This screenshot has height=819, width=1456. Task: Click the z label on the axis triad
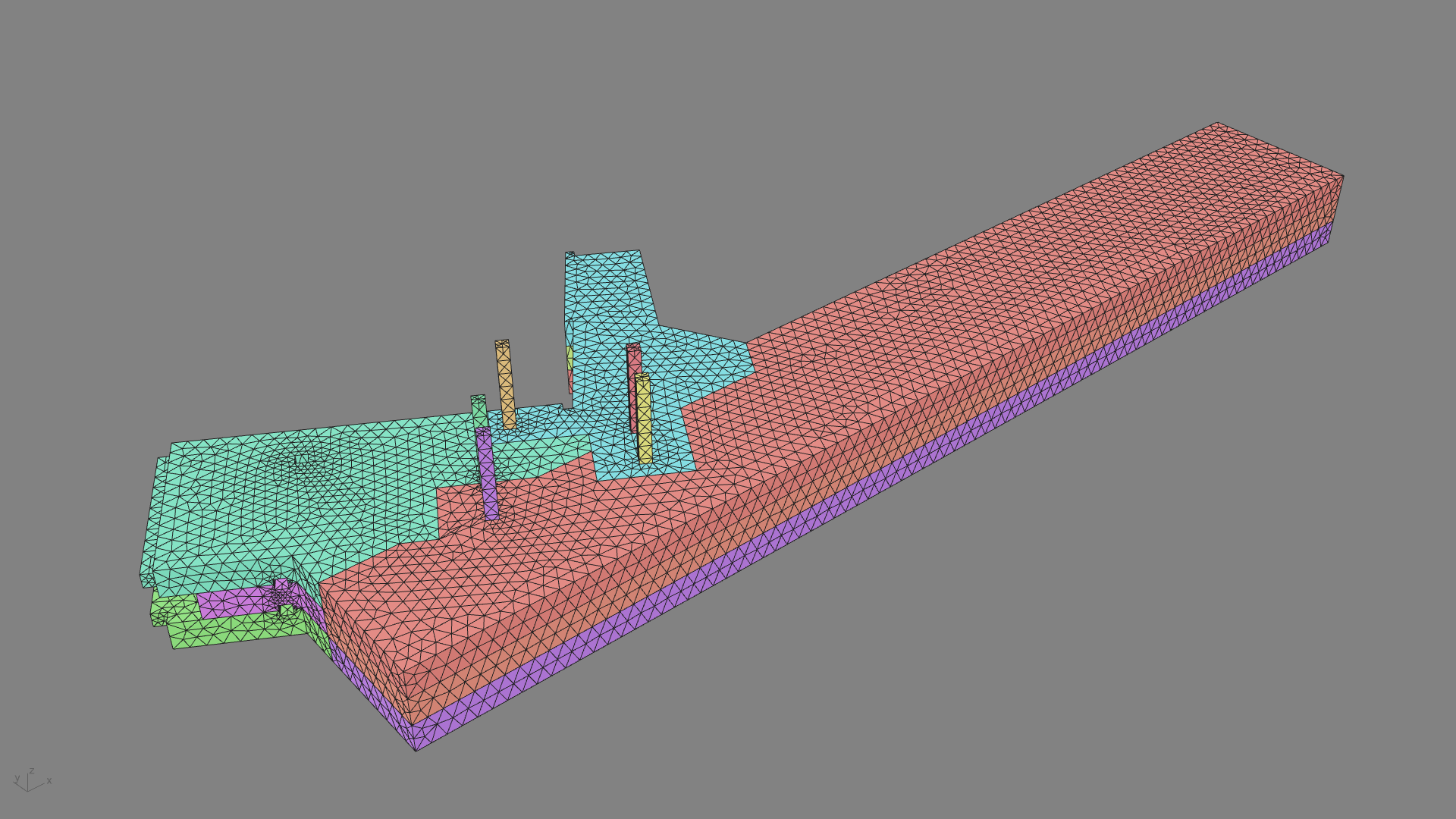click(x=32, y=771)
